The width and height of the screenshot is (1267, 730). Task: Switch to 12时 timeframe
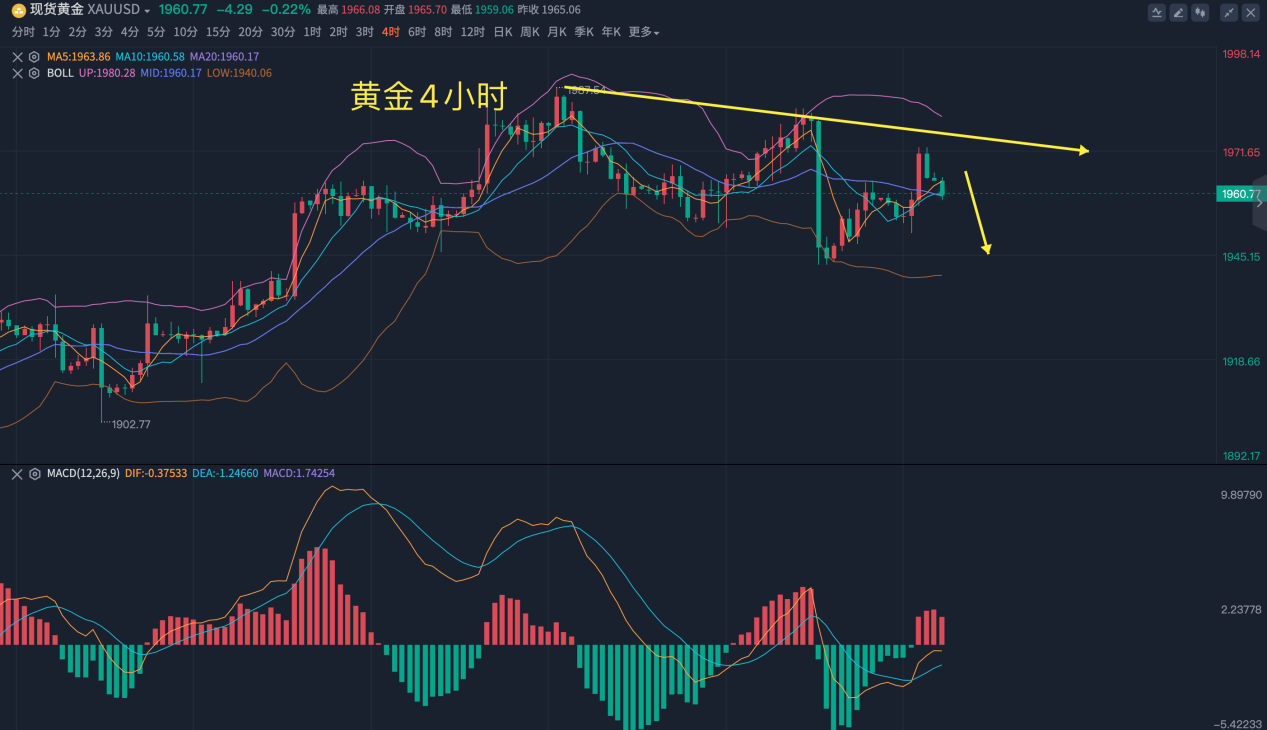[x=472, y=32]
